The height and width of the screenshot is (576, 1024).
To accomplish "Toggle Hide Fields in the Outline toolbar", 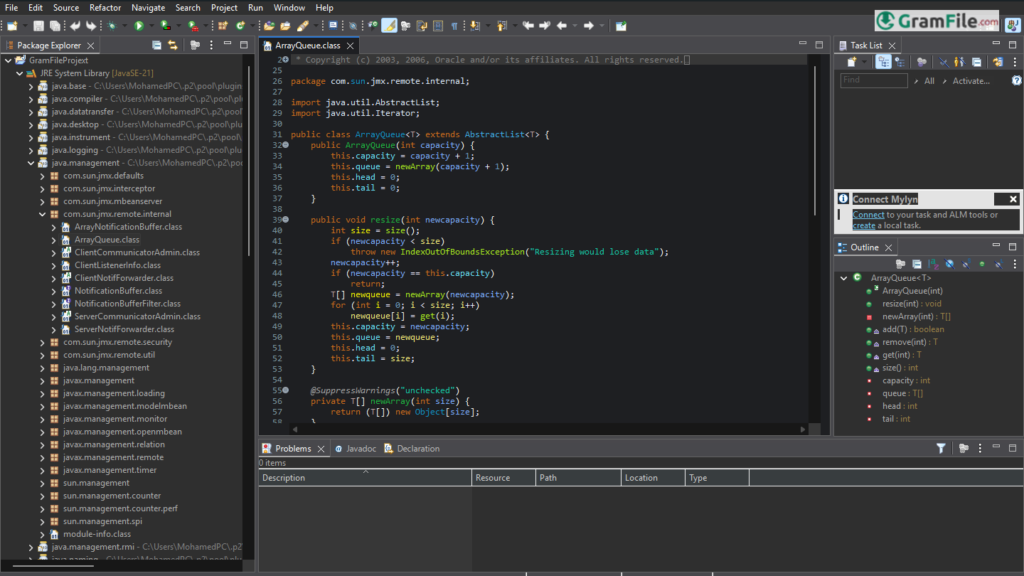I will (x=948, y=263).
